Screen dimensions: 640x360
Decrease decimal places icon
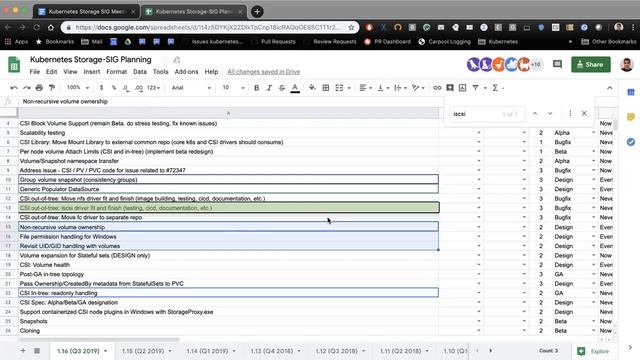click(x=126, y=88)
